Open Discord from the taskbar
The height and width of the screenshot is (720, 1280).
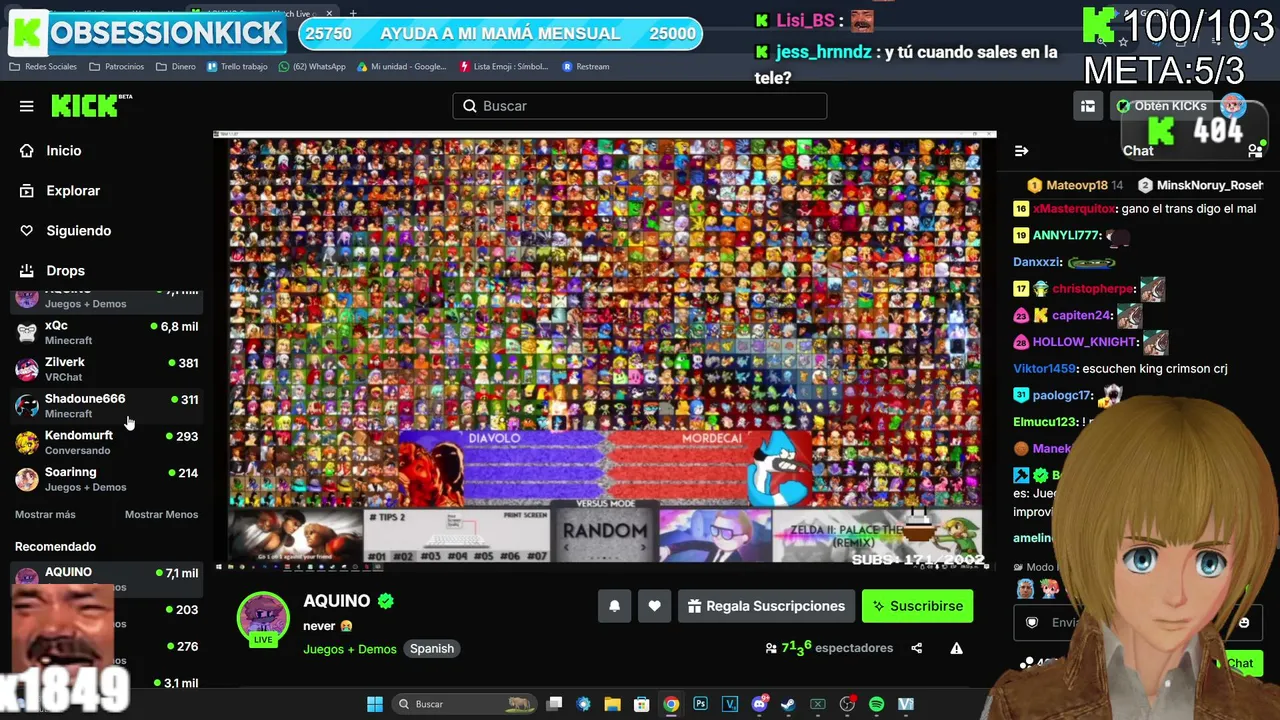click(x=759, y=704)
